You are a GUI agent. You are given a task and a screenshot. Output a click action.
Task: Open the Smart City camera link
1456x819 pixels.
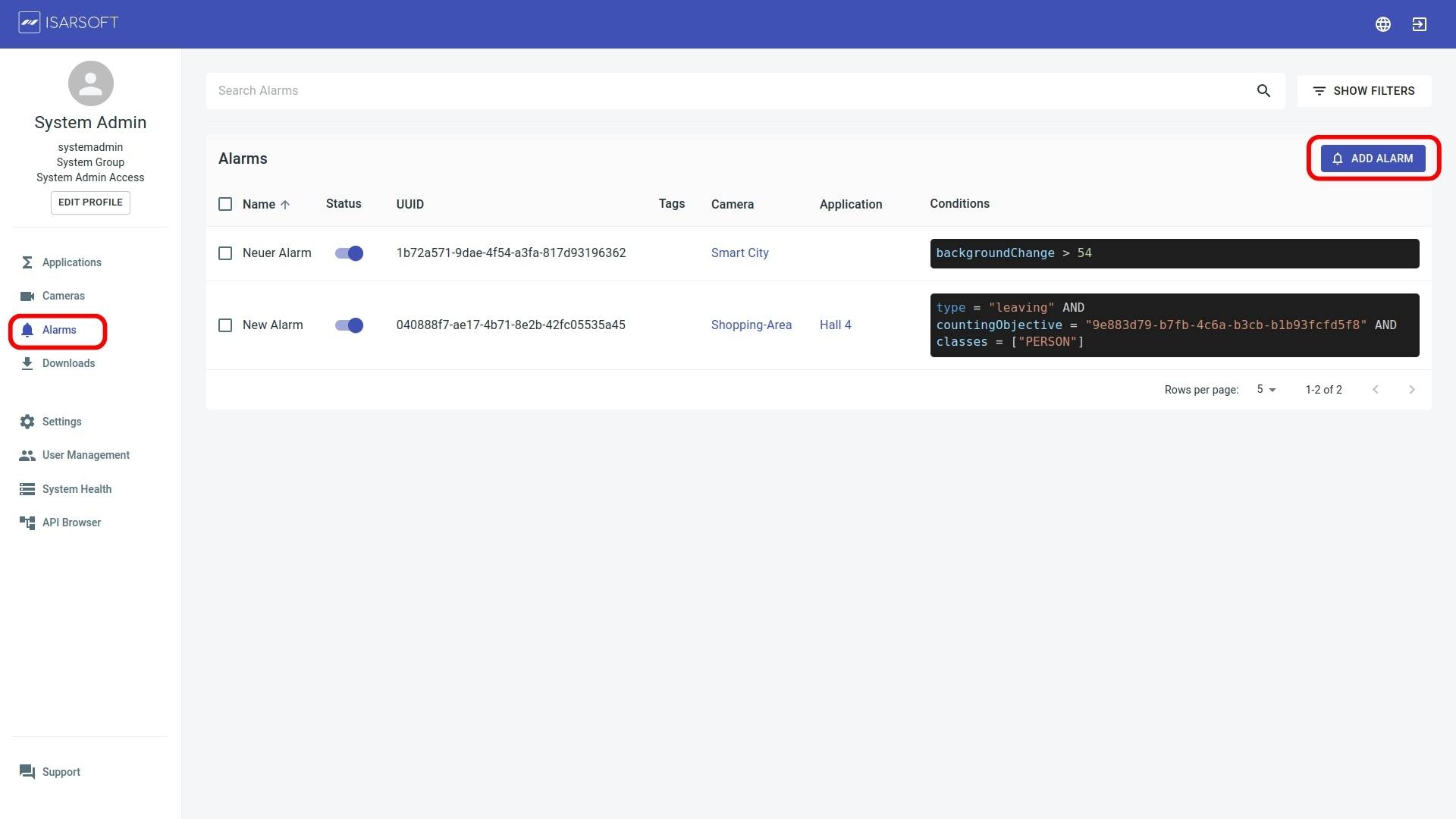click(x=740, y=253)
